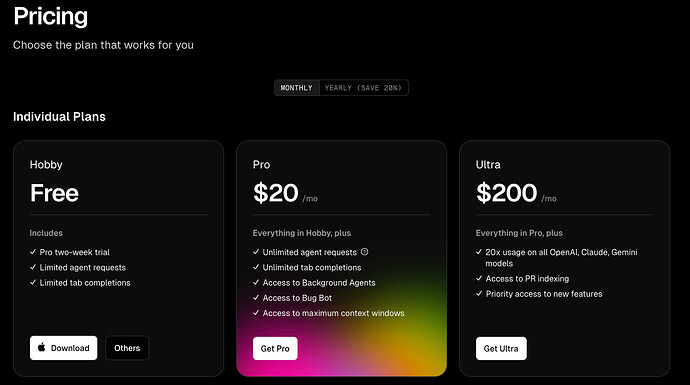690x385 pixels.
Task: Click checkmark beside Priority access to new features
Action: coord(479,293)
